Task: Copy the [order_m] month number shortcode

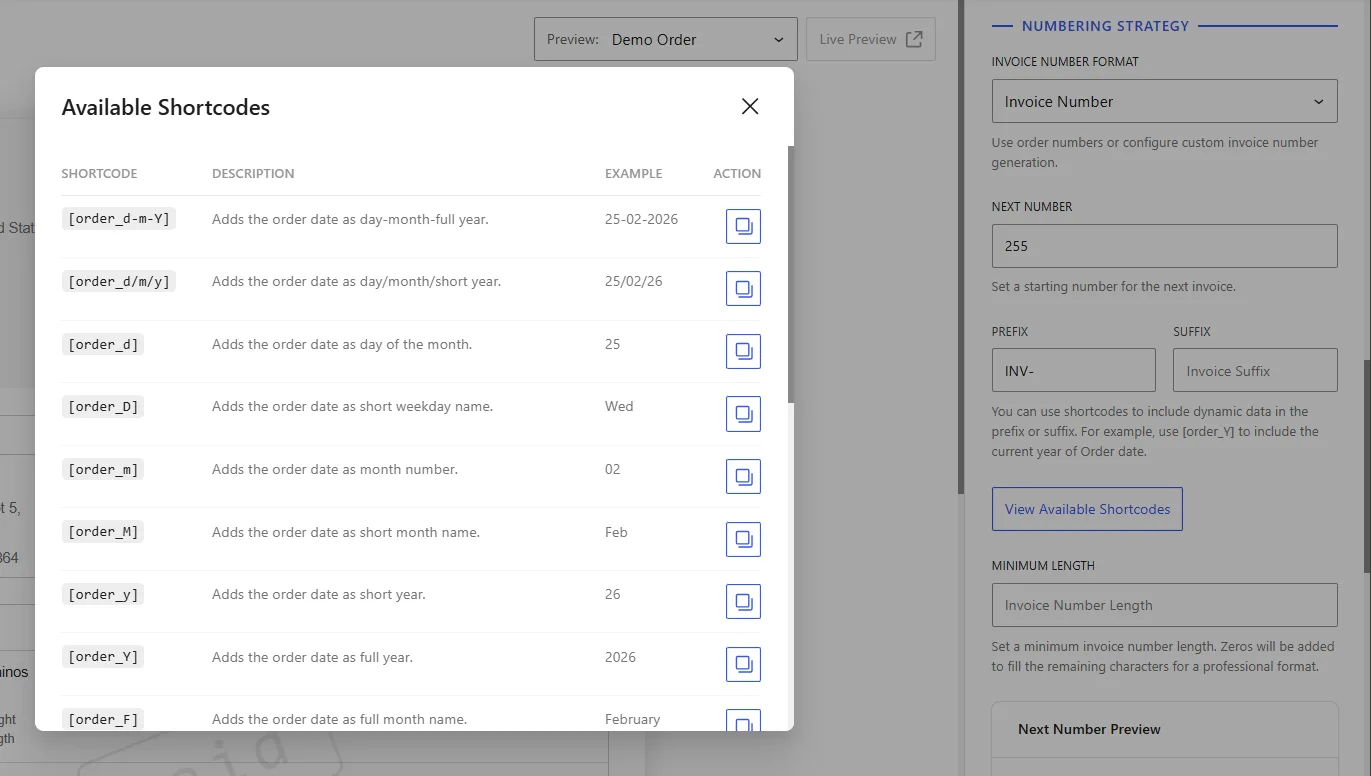Action: click(x=743, y=476)
